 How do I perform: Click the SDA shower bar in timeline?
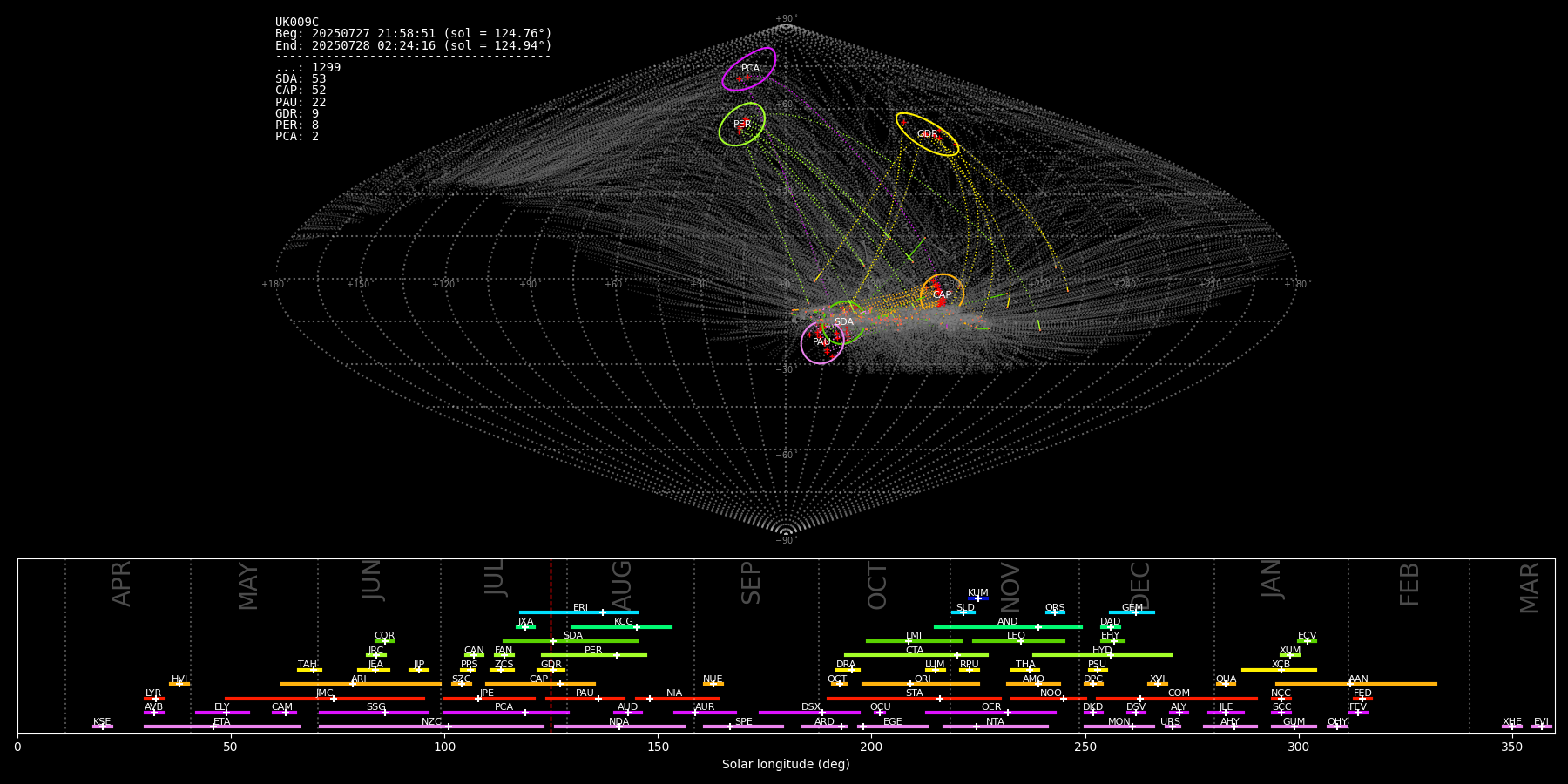coord(571,641)
